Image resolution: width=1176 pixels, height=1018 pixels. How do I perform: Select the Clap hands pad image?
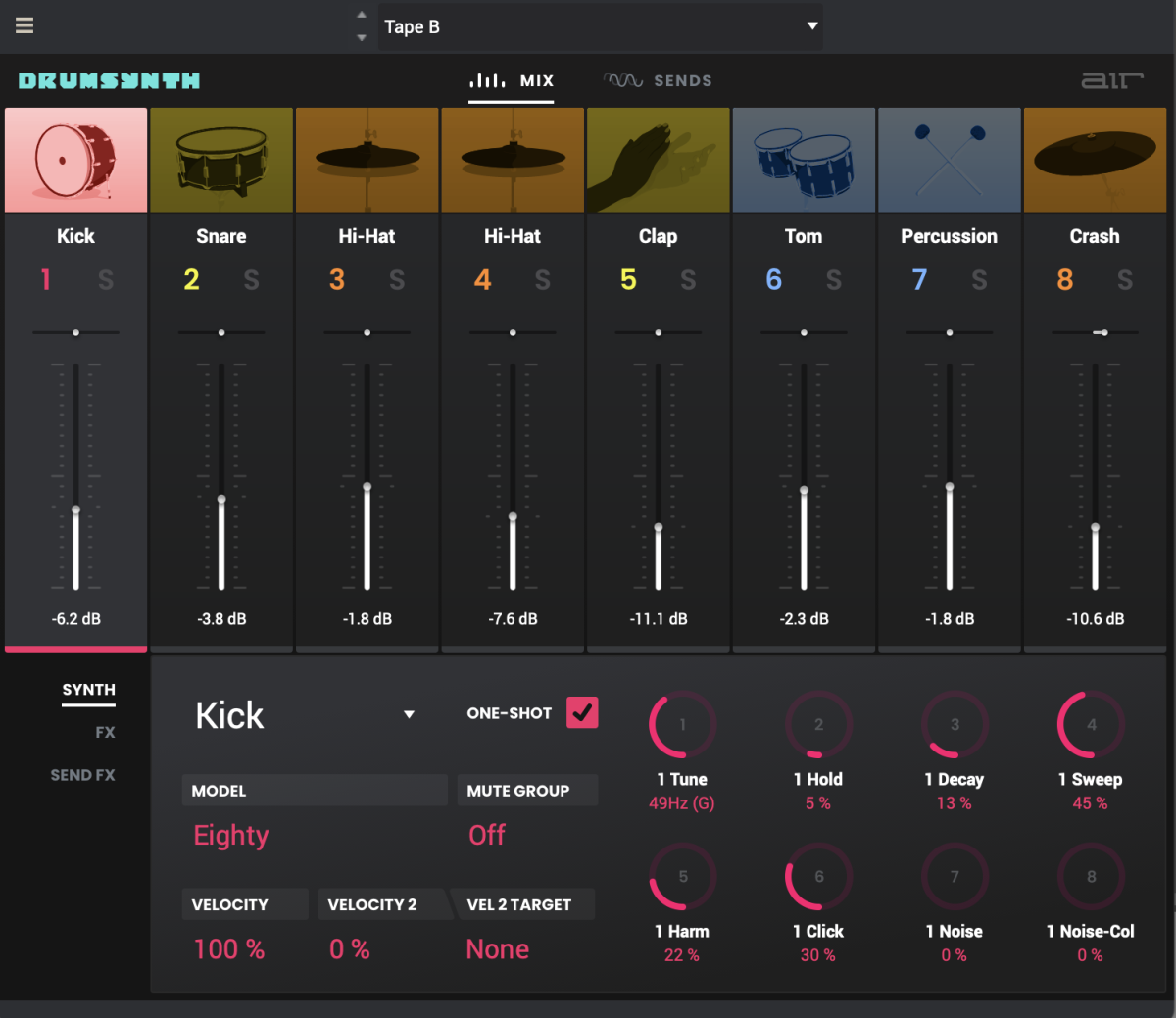click(659, 160)
